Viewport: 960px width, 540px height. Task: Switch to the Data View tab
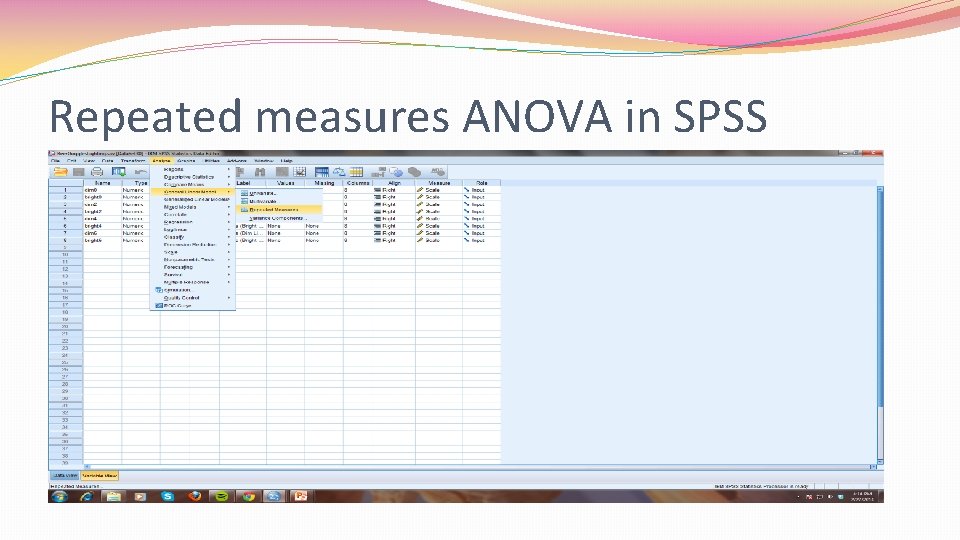pos(65,475)
